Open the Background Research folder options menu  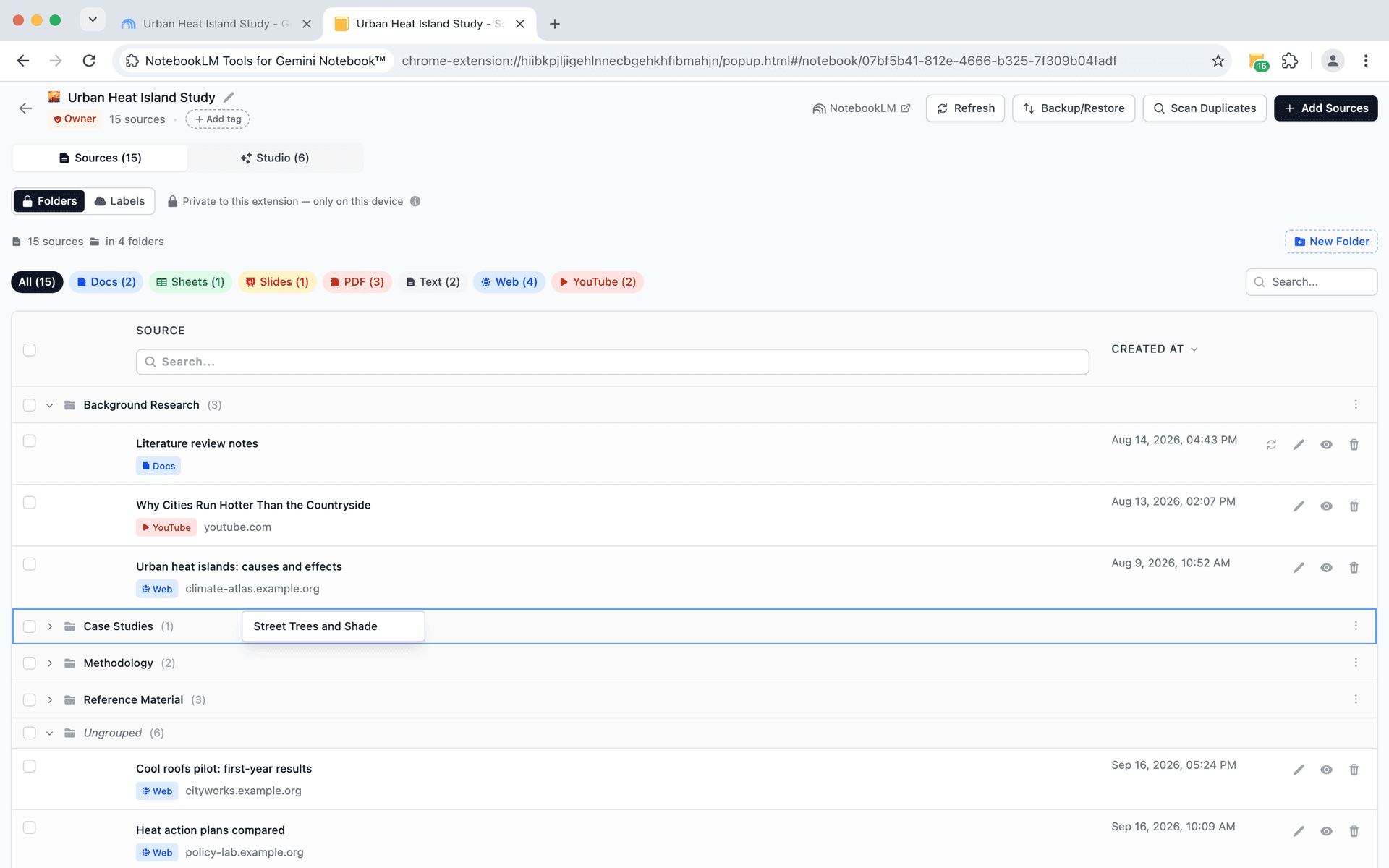pyautogui.click(x=1356, y=404)
